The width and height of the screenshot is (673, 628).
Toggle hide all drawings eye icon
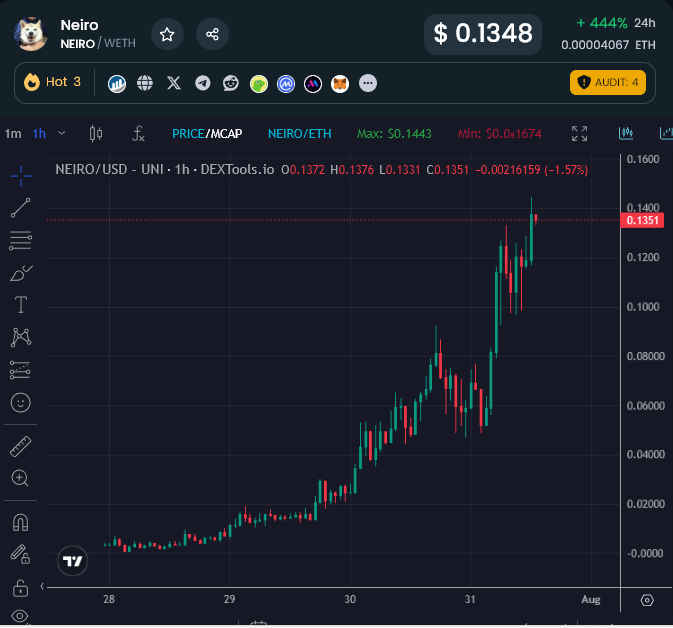[x=19, y=616]
